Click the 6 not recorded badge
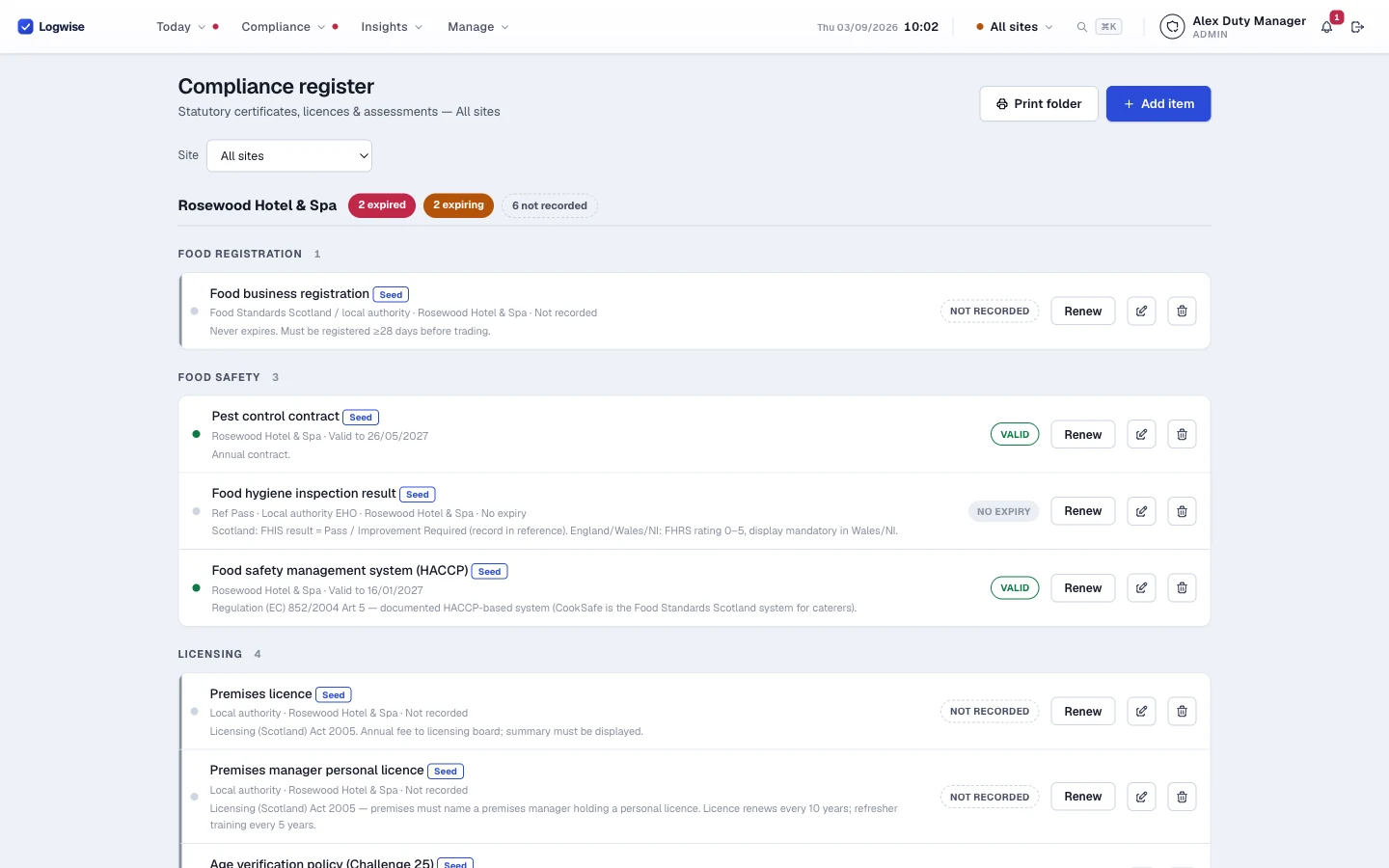This screenshot has width=1389, height=868. pyautogui.click(x=550, y=205)
